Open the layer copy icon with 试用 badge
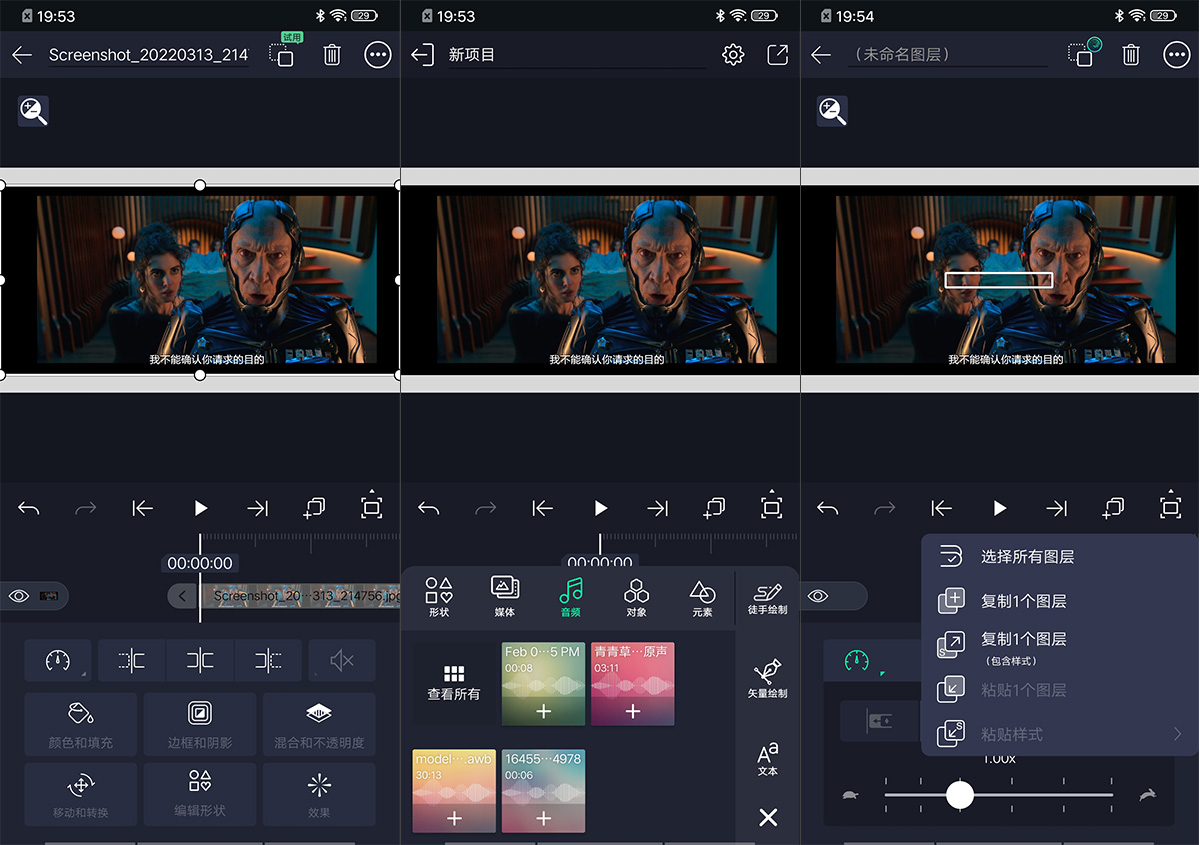Viewport: 1200px width, 845px height. (x=283, y=53)
